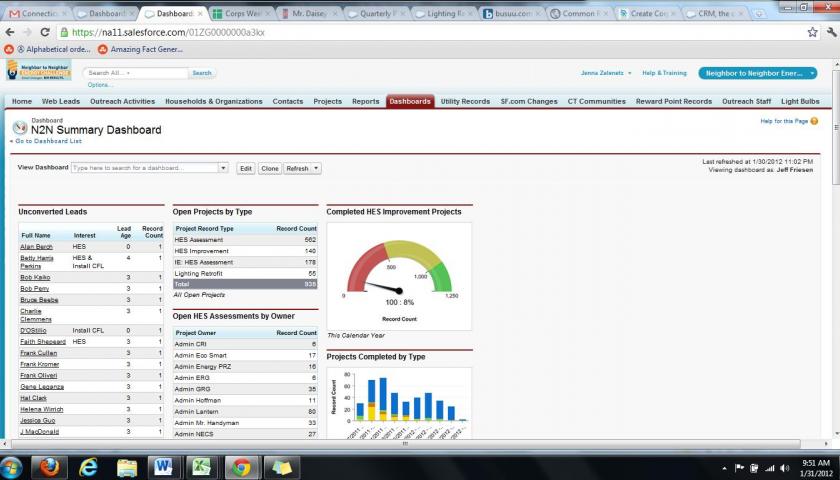Show hidden system tray icons
Image resolution: width=840 pixels, height=480 pixels.
tap(724, 468)
